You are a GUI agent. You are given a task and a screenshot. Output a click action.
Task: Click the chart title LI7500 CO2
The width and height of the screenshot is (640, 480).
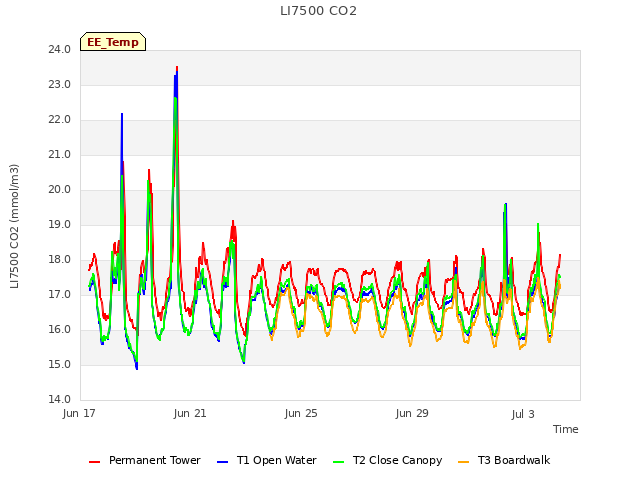[318, 11]
